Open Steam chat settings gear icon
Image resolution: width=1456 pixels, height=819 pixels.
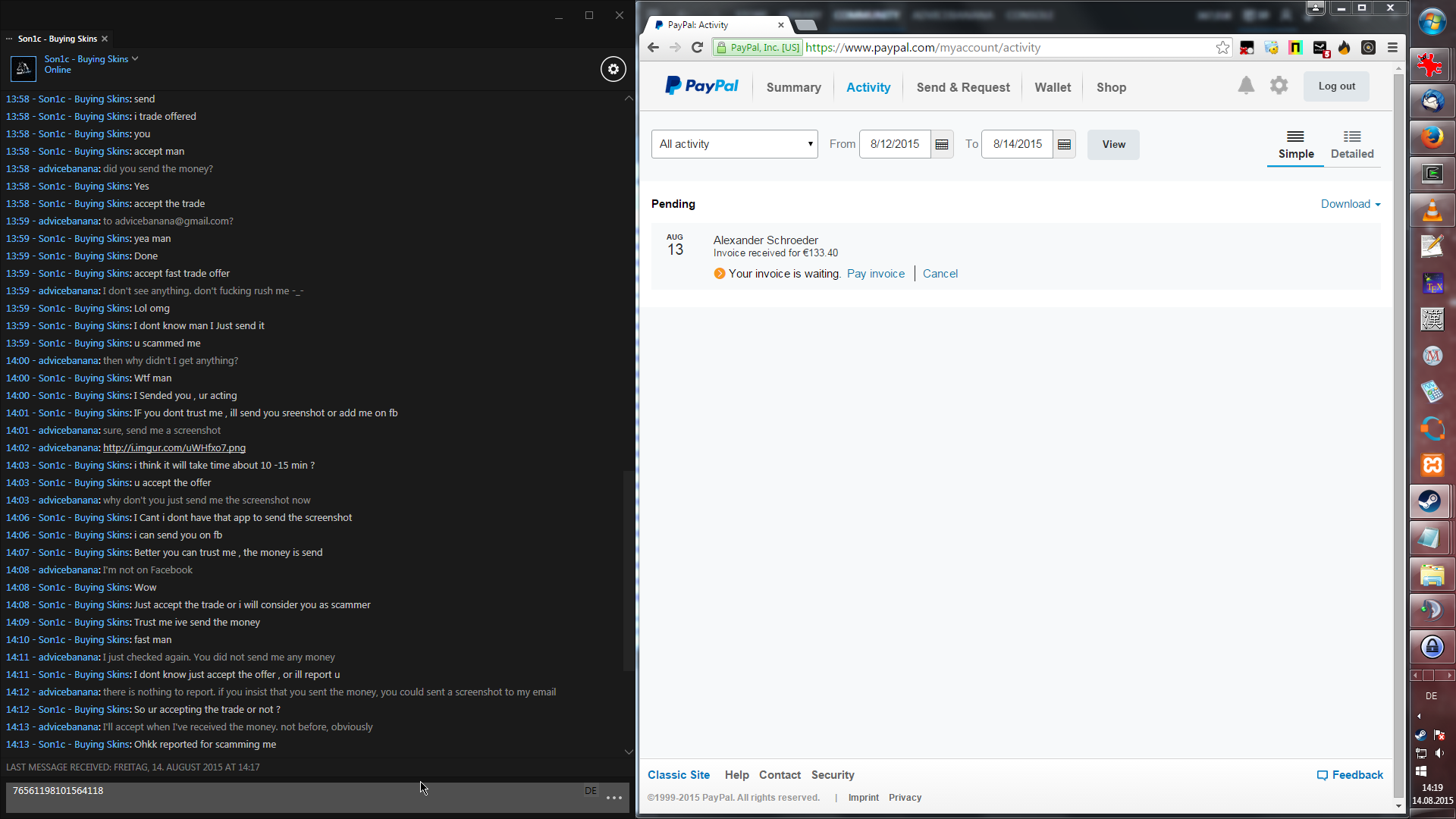(613, 69)
